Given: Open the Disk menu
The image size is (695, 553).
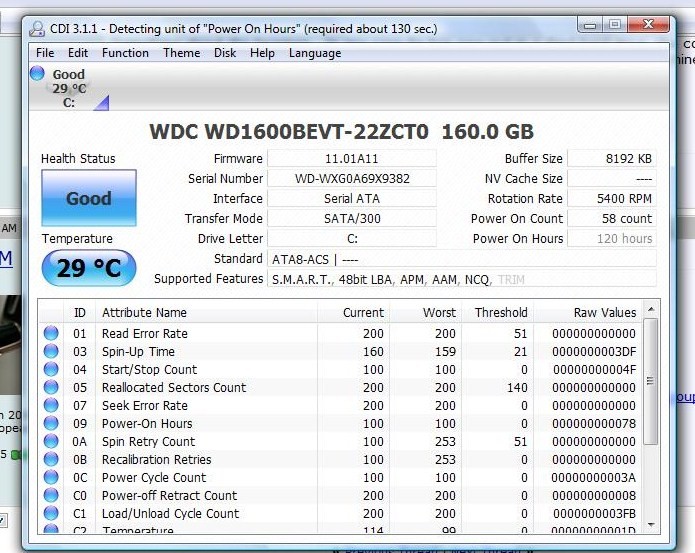Looking at the screenshot, I should click(x=225, y=53).
